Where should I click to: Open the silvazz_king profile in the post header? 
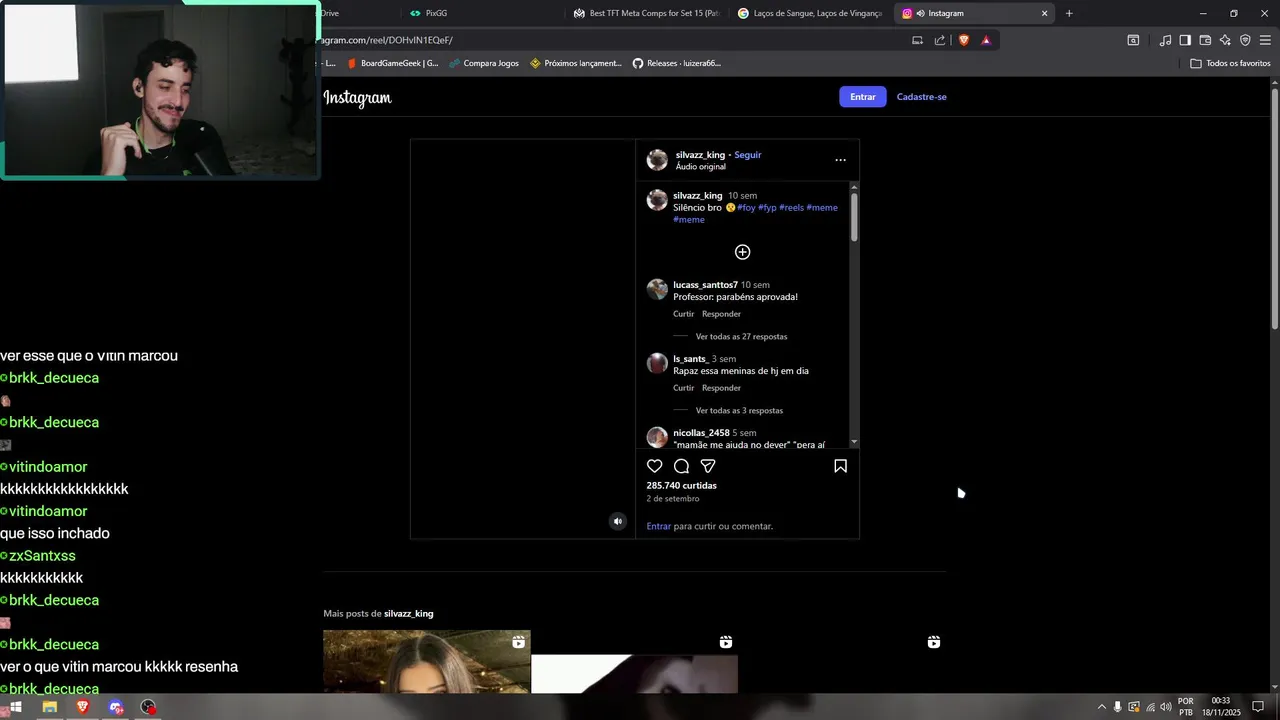(700, 155)
